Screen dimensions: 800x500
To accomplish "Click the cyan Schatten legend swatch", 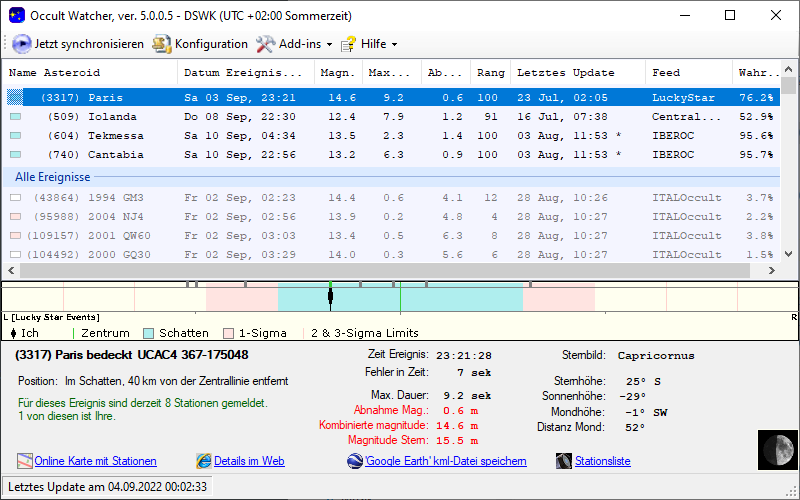I will point(149,333).
